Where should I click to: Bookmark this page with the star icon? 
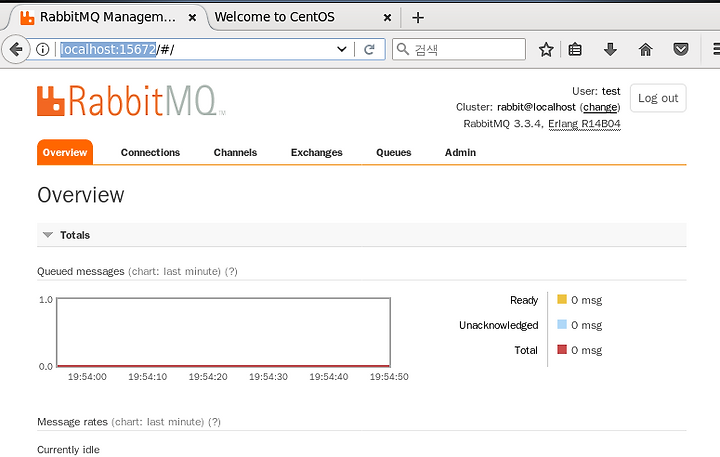[546, 49]
